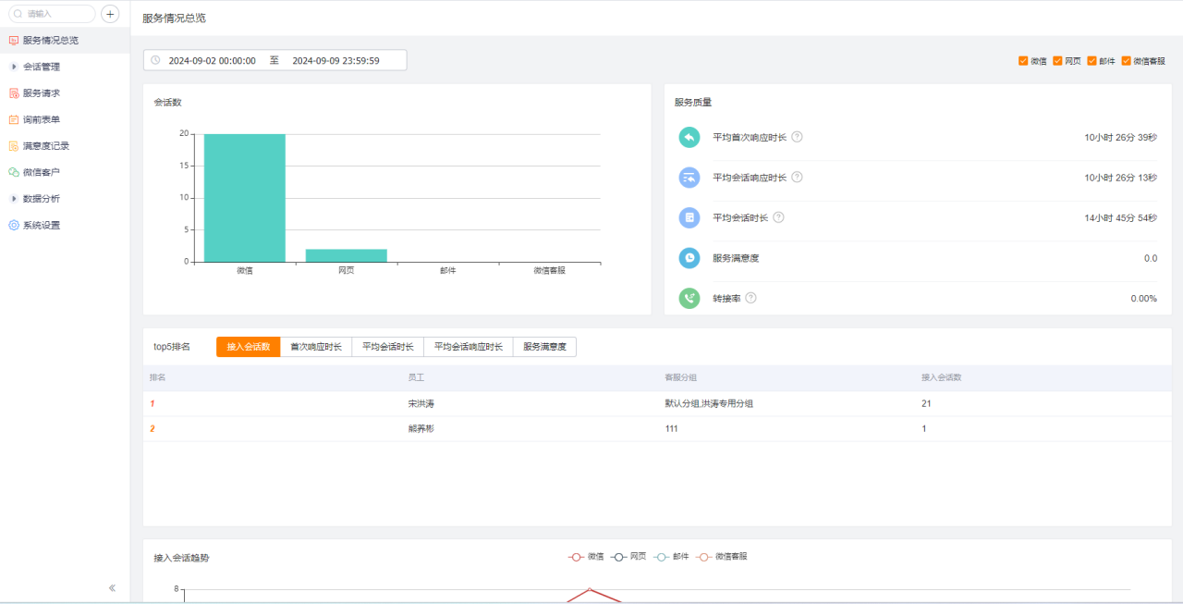Click help icon beside 转接率
1184x604 pixels.
tap(751, 298)
